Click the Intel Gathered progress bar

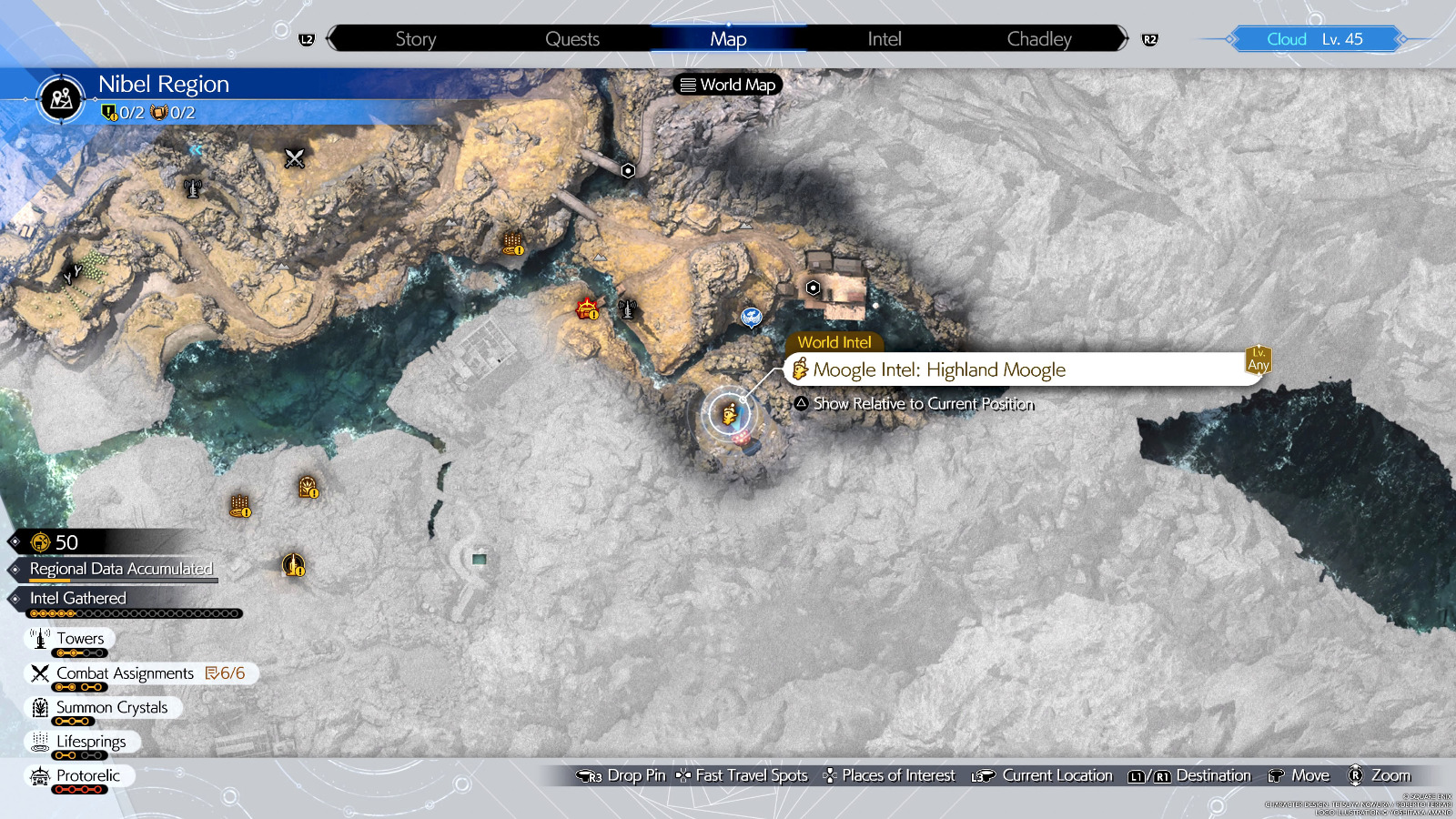click(x=135, y=613)
